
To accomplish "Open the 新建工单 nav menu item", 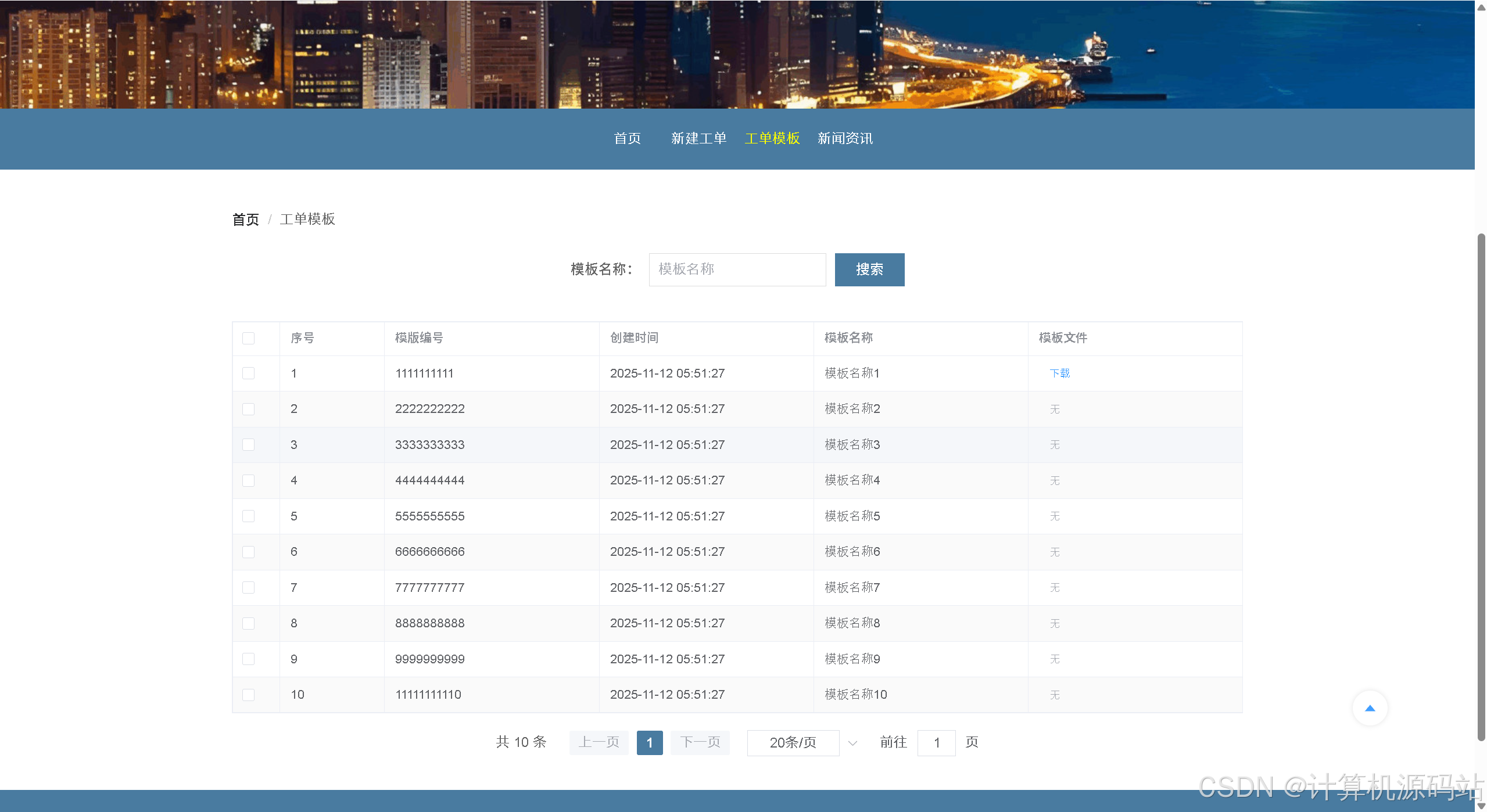I will [x=698, y=138].
